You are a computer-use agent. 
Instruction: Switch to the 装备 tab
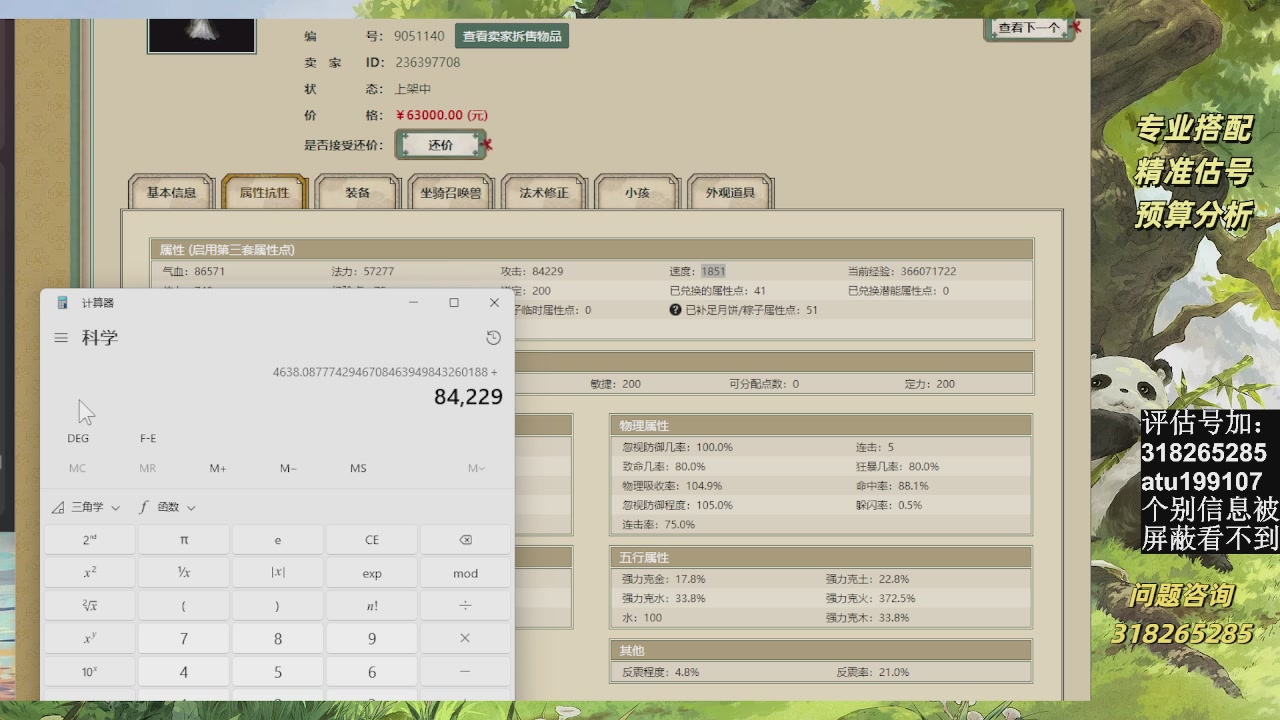(x=357, y=193)
